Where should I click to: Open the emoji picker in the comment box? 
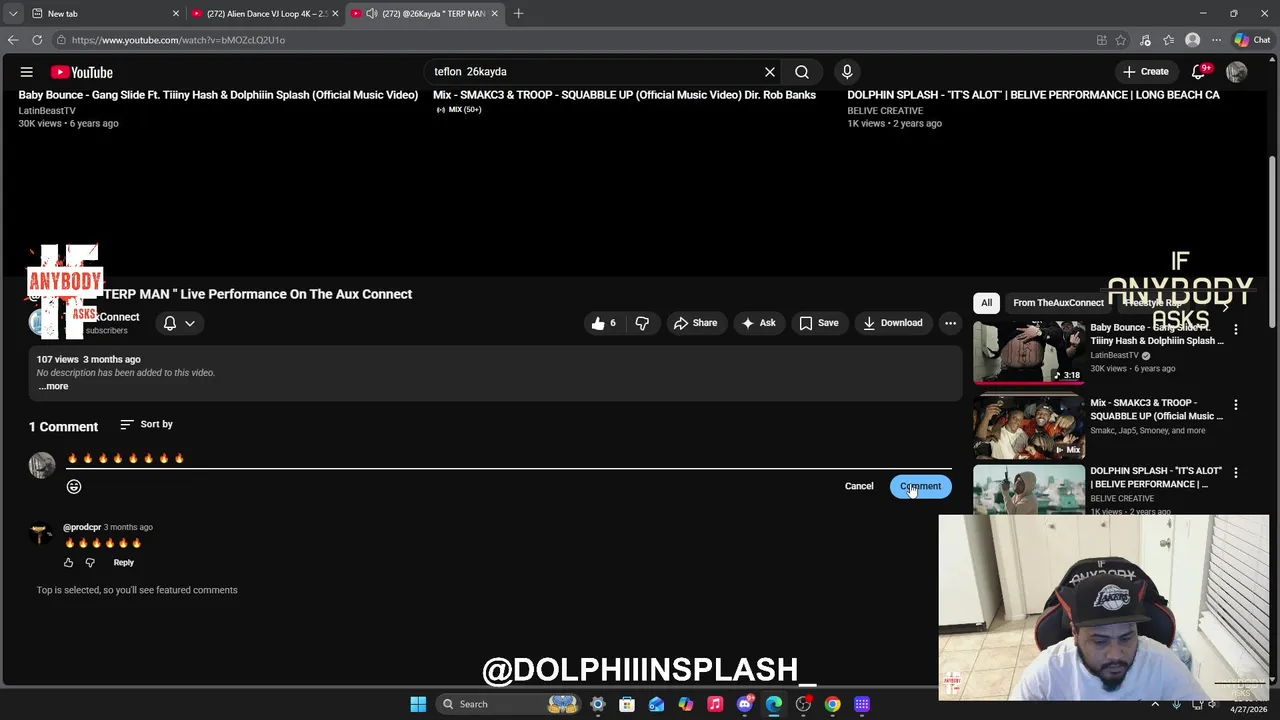point(74,487)
